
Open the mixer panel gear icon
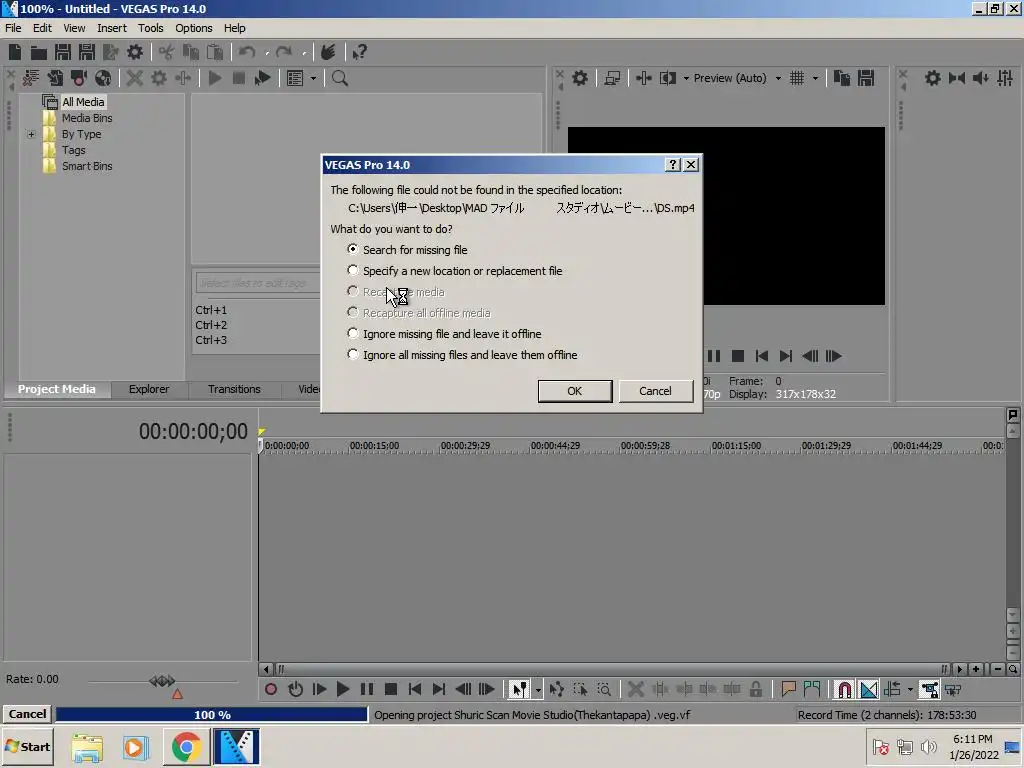coord(933,78)
